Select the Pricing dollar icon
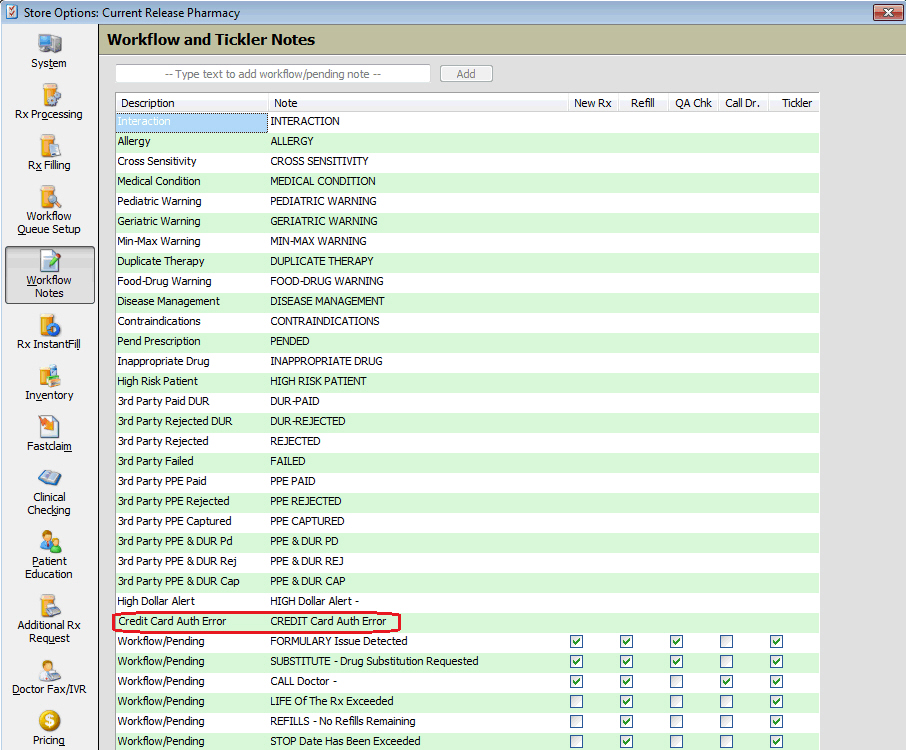The image size is (906, 750). pyautogui.click(x=49, y=721)
